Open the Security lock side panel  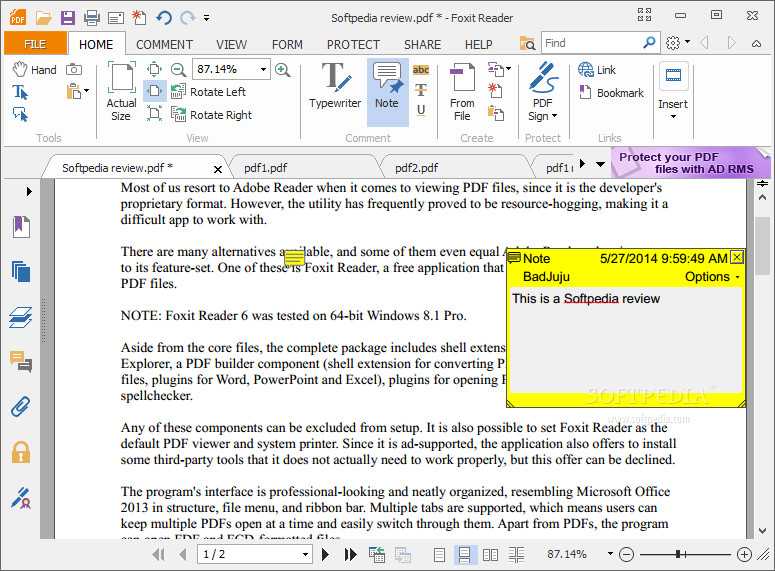click(x=21, y=451)
